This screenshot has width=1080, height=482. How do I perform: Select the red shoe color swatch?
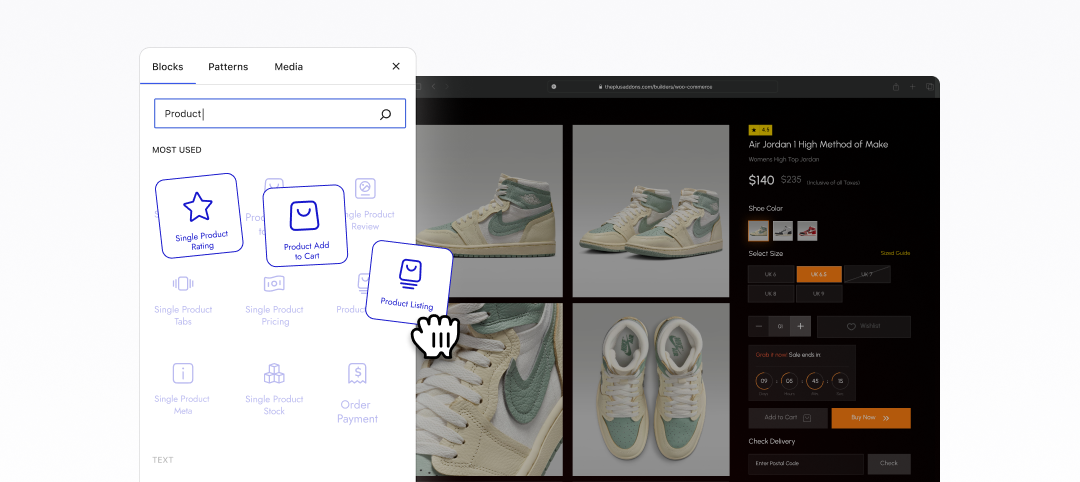807,231
